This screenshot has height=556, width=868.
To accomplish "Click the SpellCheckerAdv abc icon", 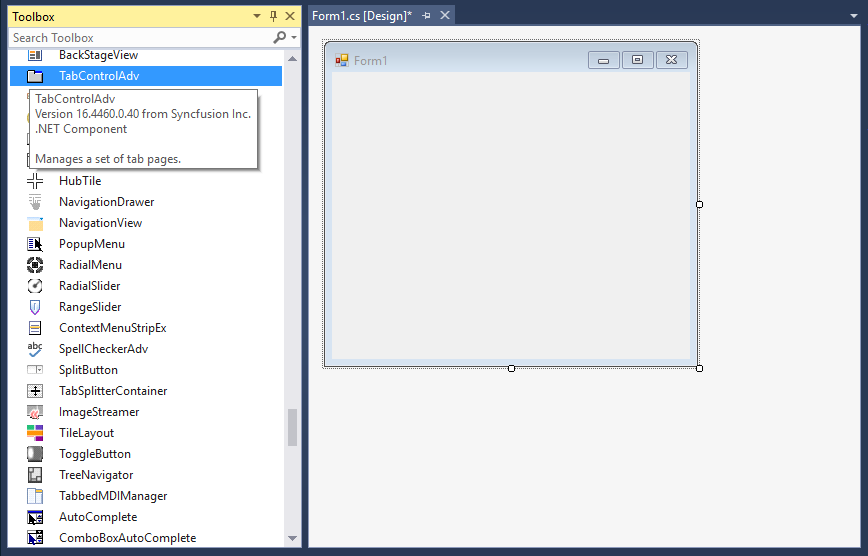I will pyautogui.click(x=35, y=349).
